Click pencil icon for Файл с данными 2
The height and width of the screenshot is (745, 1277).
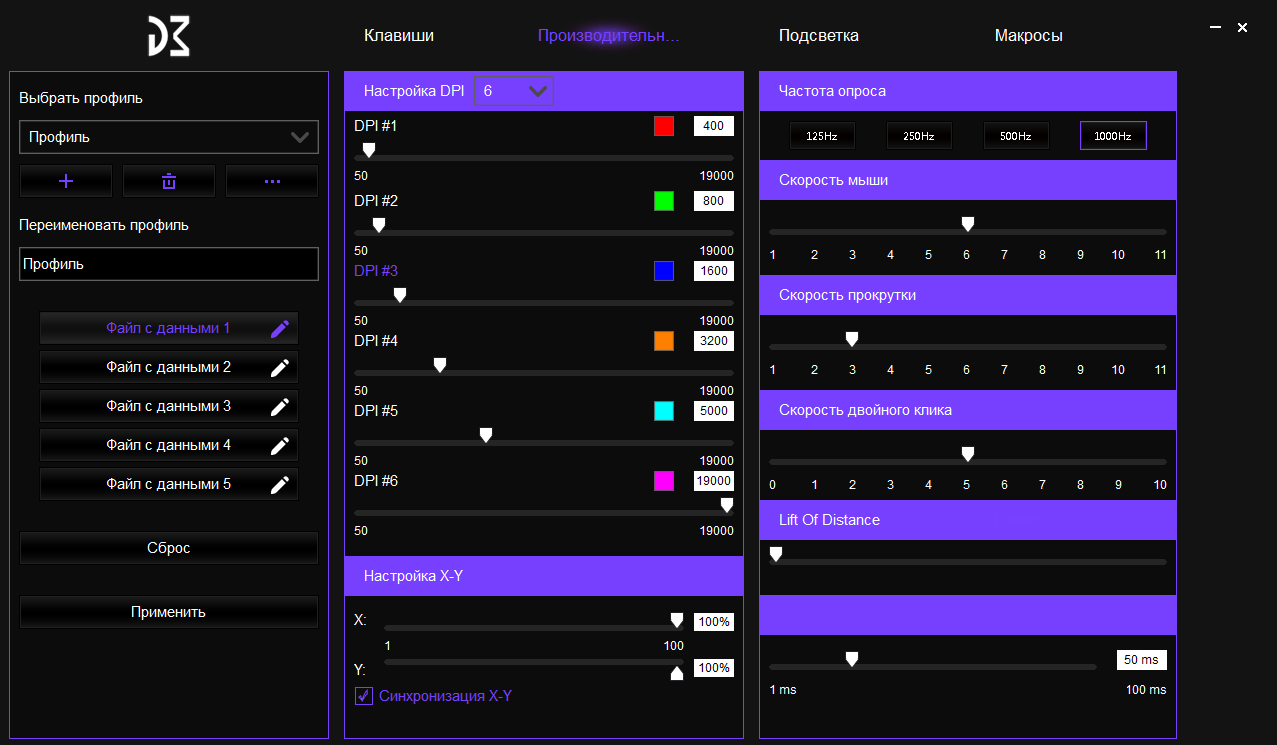tap(280, 367)
